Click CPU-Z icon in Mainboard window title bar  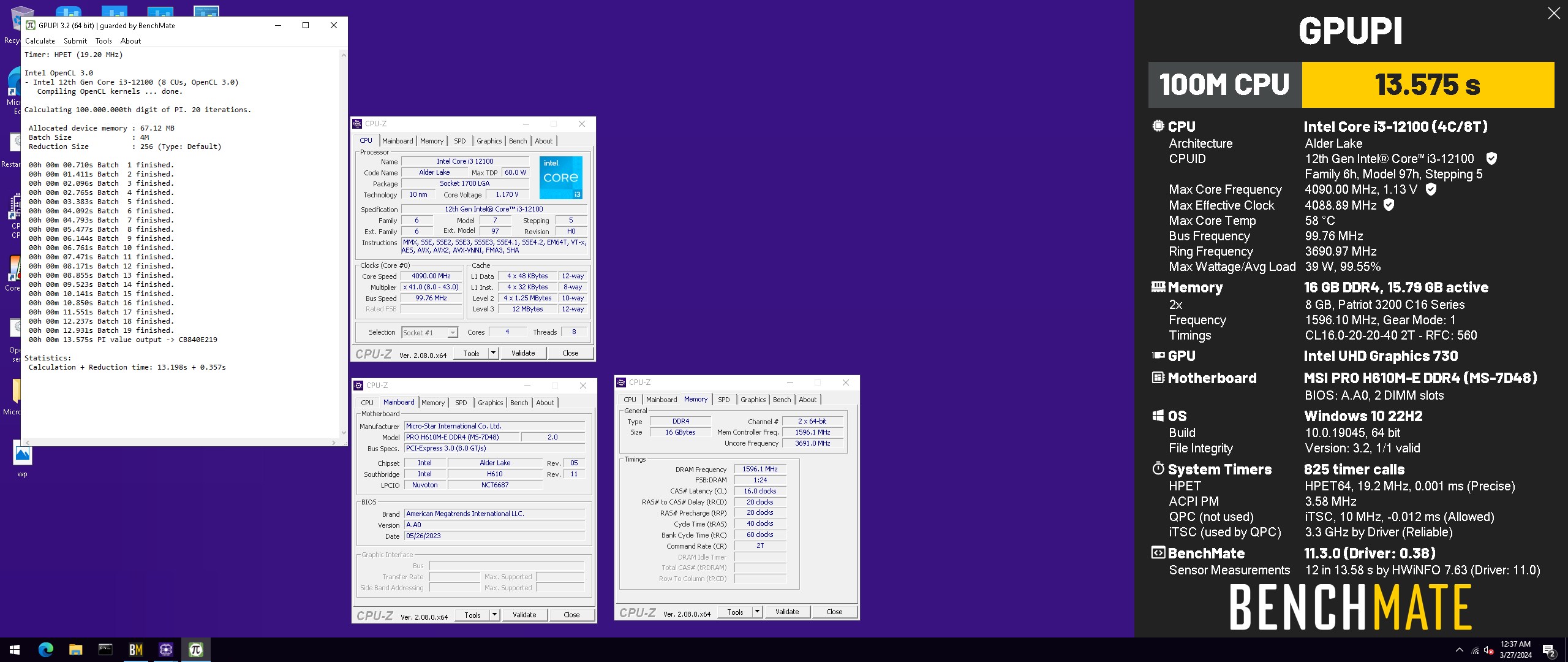(x=358, y=386)
